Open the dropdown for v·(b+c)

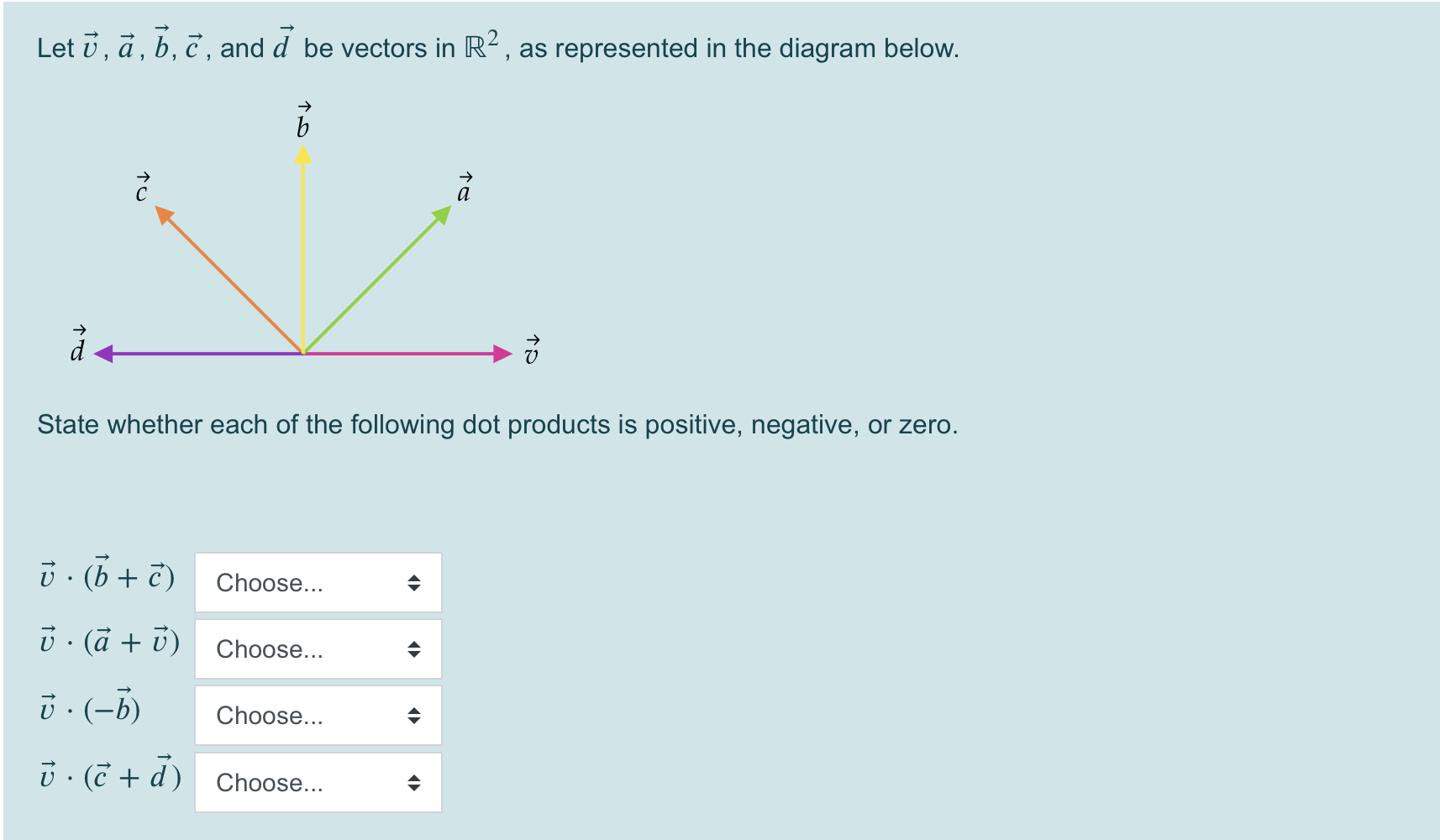point(318,582)
